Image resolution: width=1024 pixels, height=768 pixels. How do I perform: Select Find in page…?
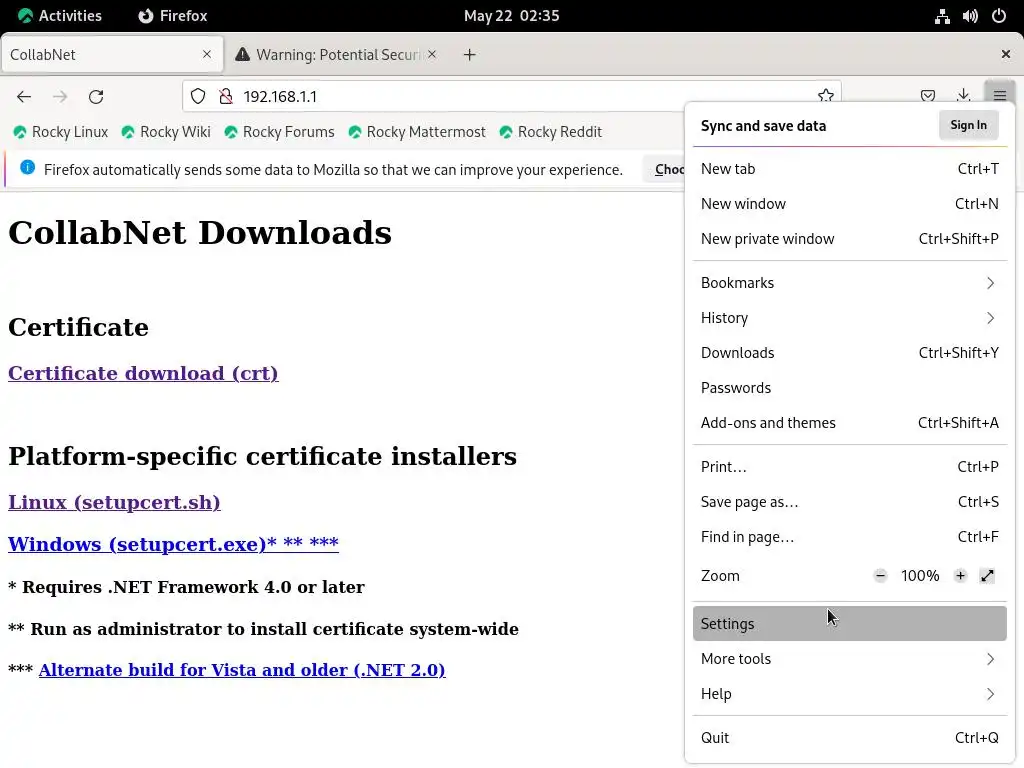(x=850, y=537)
